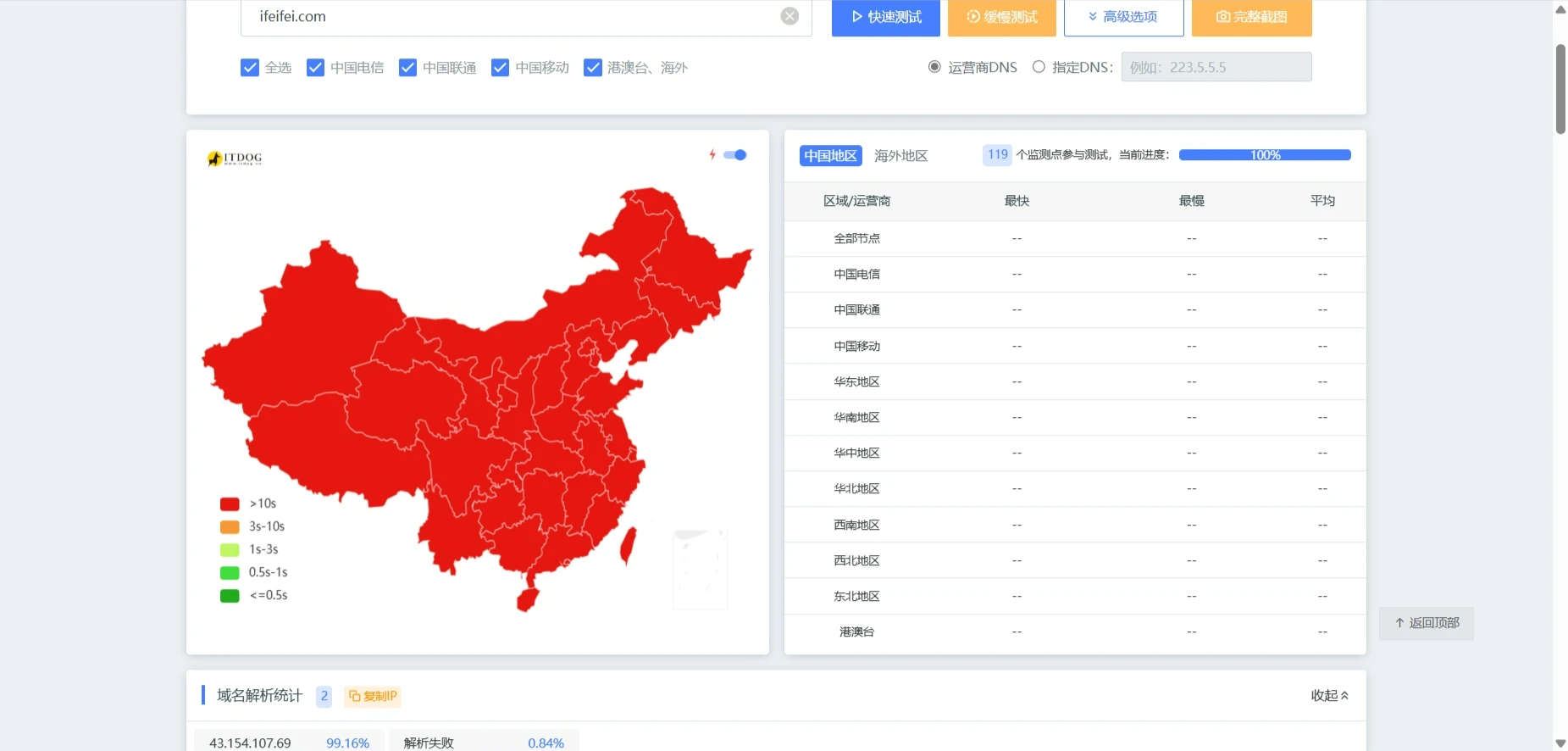Click the ITDOG logo on the map
The width and height of the screenshot is (1568, 751).
click(x=235, y=159)
